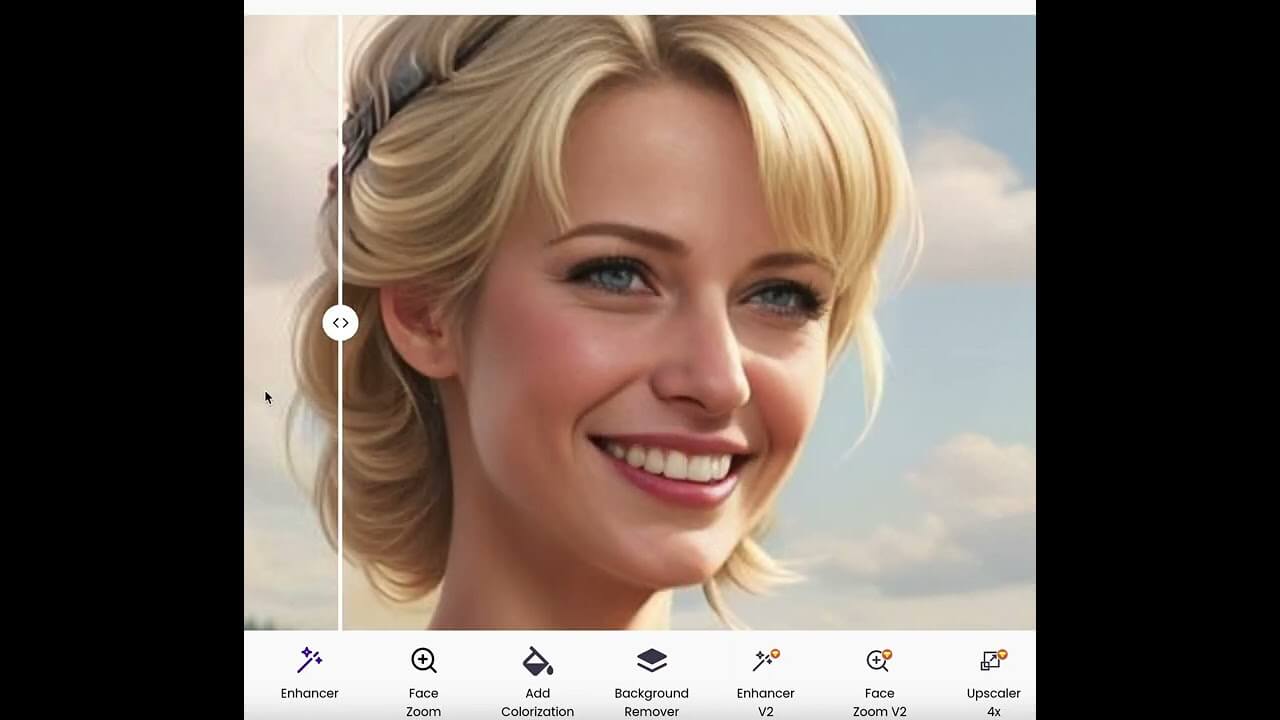Click the Face Zoom magnifier icon
Viewport: 1280px width, 720px height.
(423, 660)
